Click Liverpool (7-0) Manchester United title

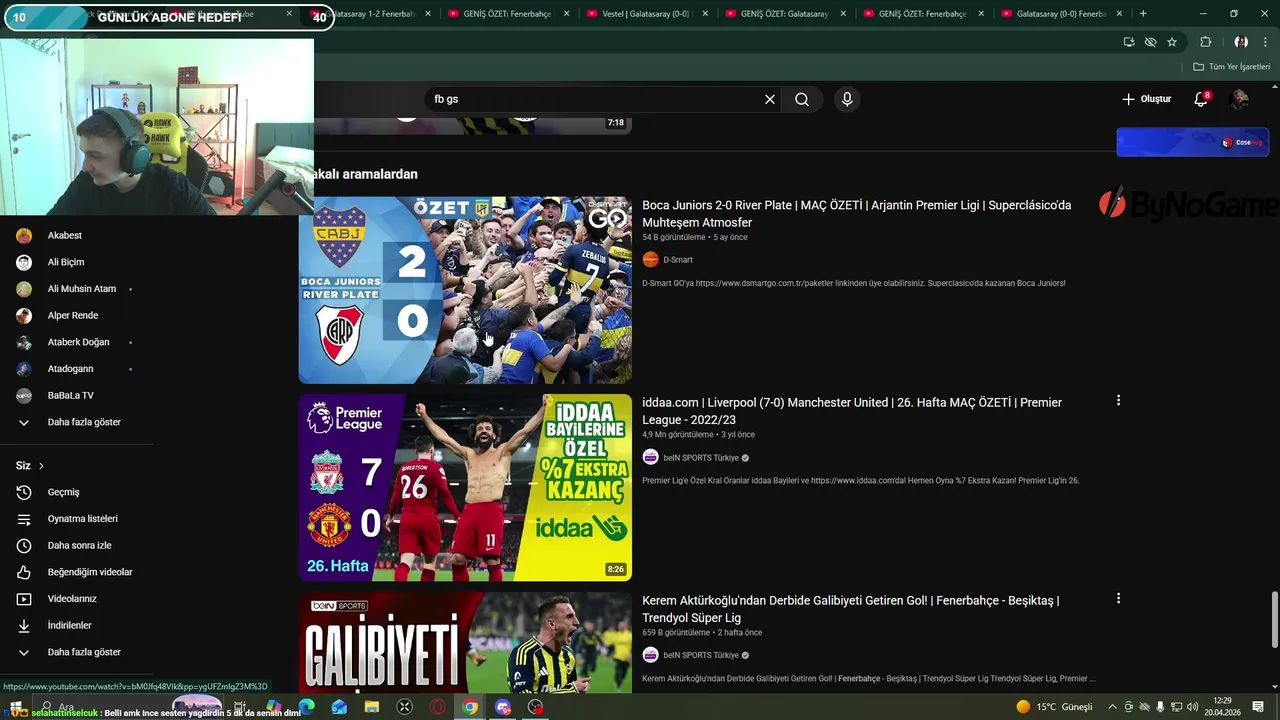852,411
